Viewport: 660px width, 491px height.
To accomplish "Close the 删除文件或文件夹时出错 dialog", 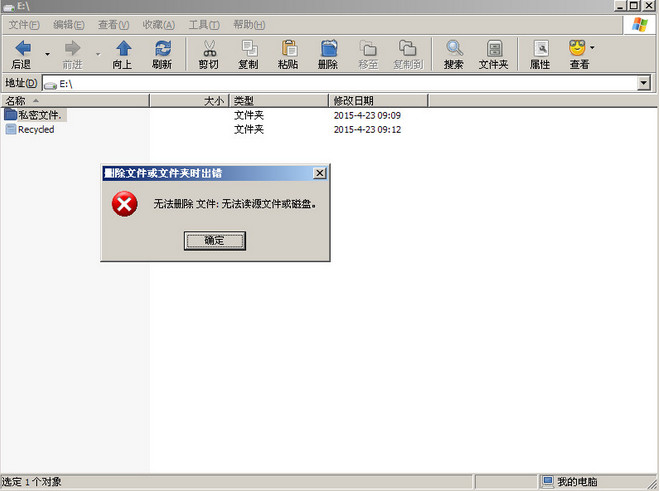I will (320, 173).
